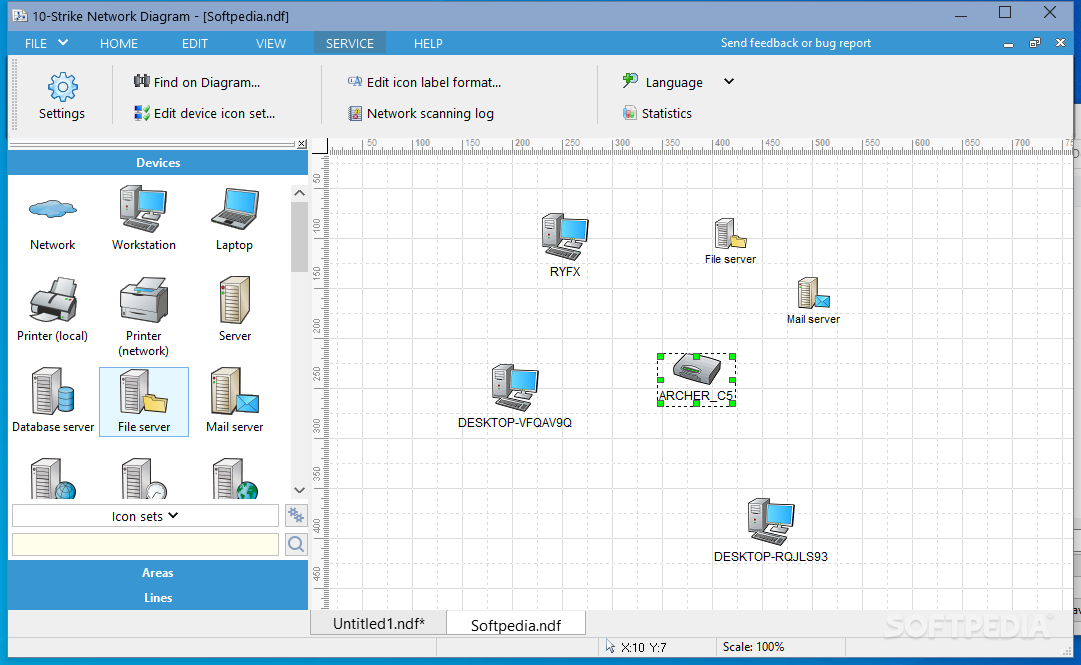Open the SERVICE ribbon tab
Screen dimensions: 1081x665
350,43
